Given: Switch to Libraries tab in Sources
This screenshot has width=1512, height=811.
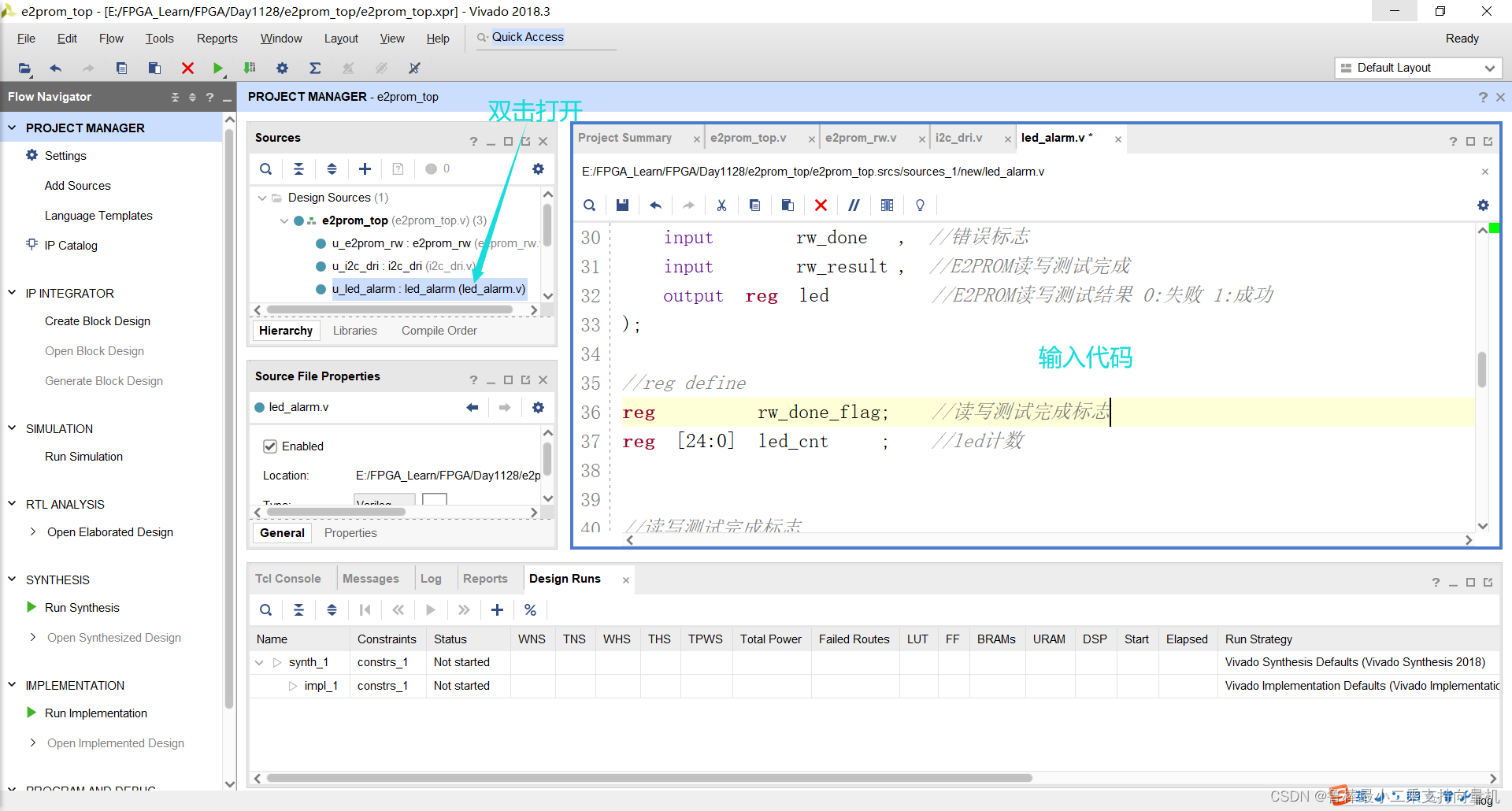Looking at the screenshot, I should coord(354,331).
